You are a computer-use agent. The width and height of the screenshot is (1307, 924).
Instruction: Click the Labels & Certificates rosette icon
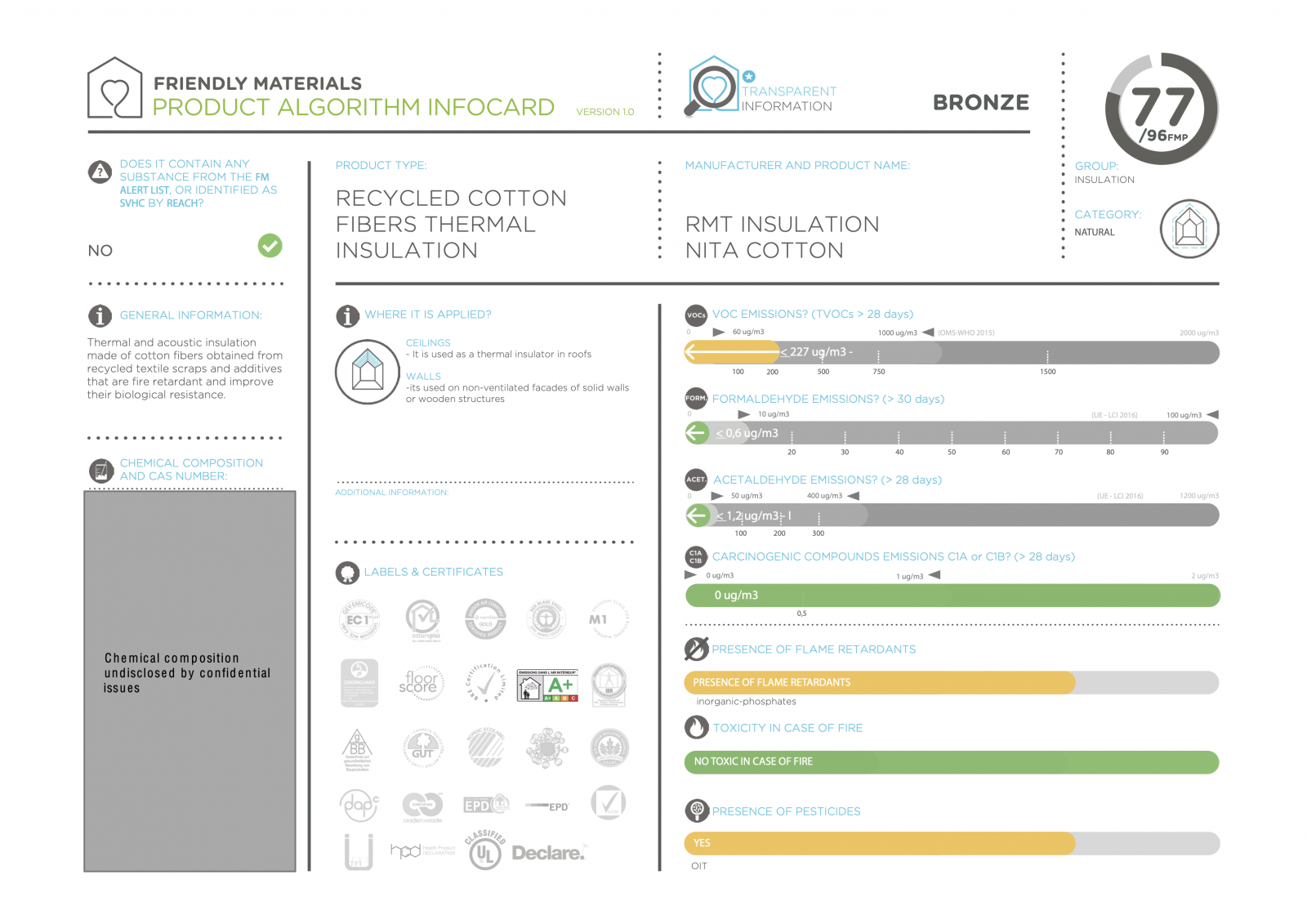point(347,573)
